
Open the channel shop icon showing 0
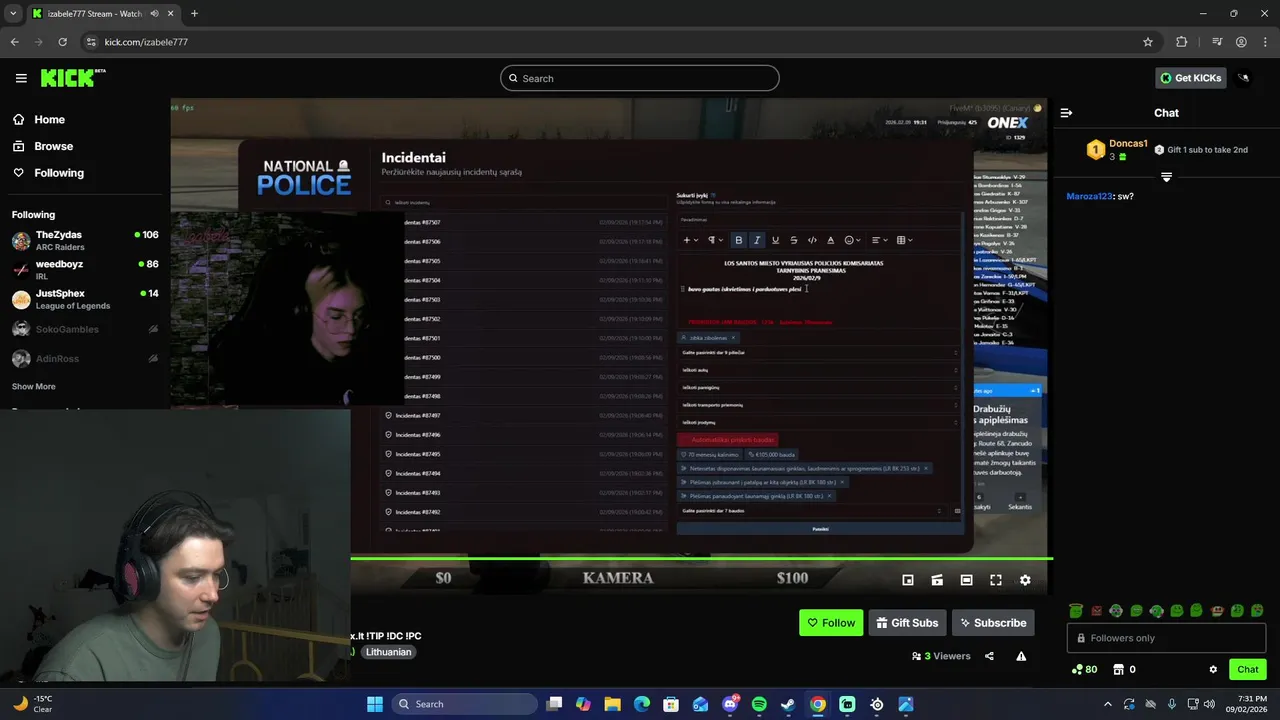pos(1125,669)
